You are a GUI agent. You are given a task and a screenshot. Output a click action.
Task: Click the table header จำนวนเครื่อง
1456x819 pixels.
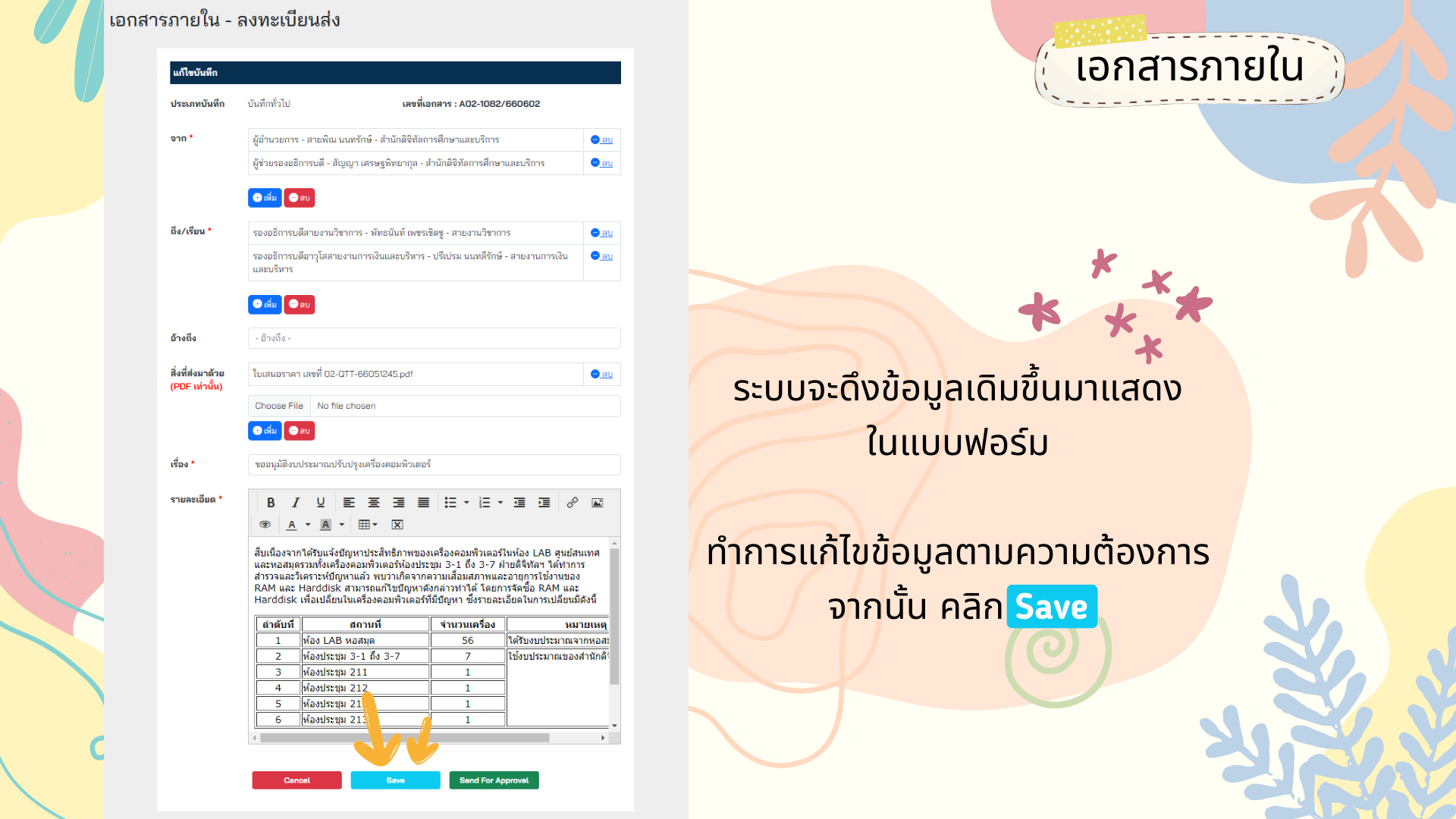(468, 625)
